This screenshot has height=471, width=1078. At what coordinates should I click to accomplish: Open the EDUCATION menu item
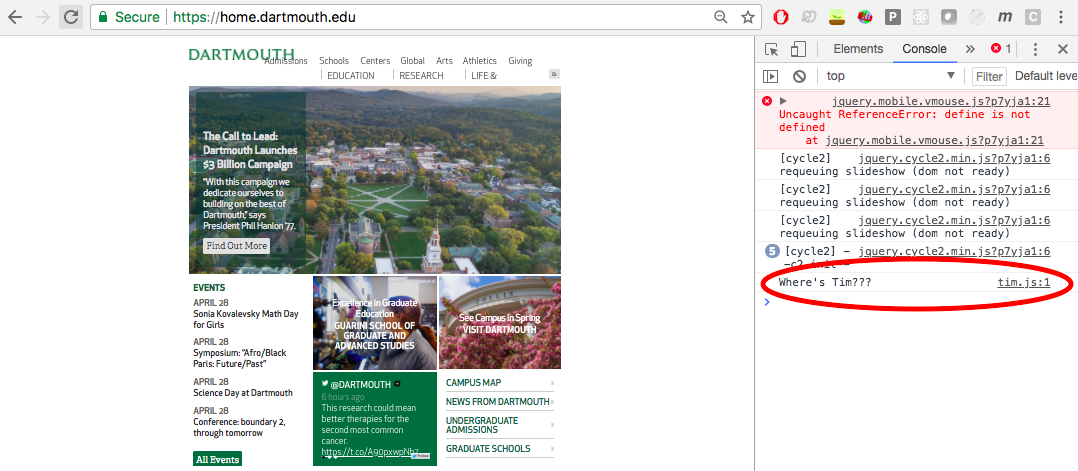351,76
